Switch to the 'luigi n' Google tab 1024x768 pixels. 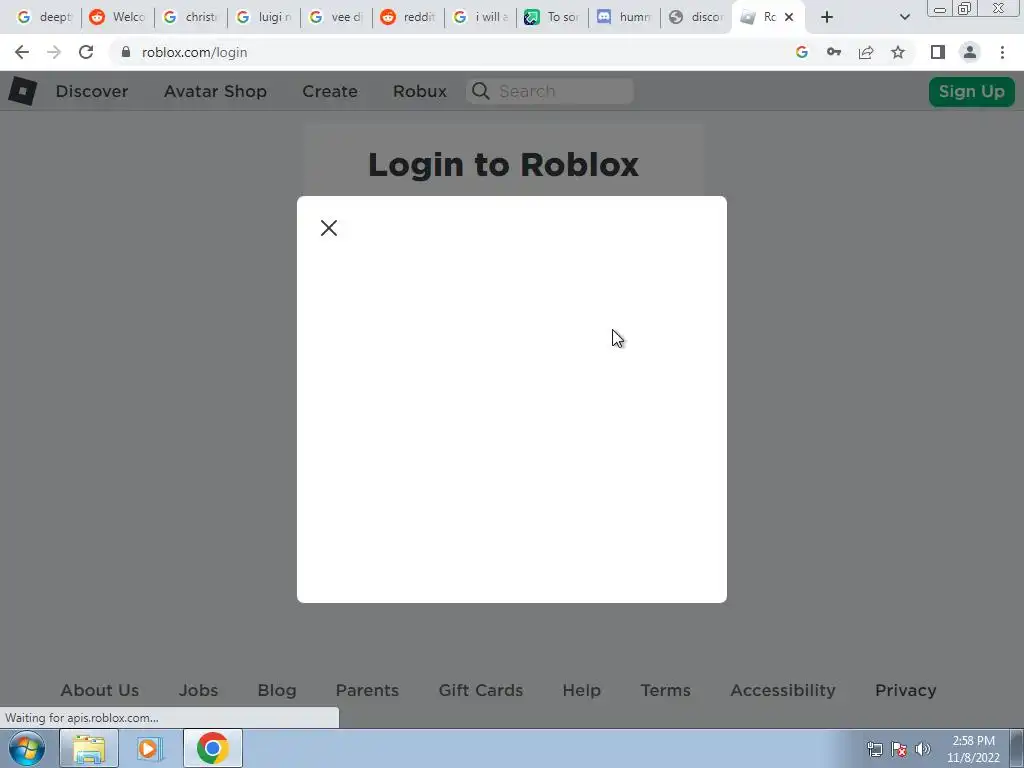[x=264, y=17]
